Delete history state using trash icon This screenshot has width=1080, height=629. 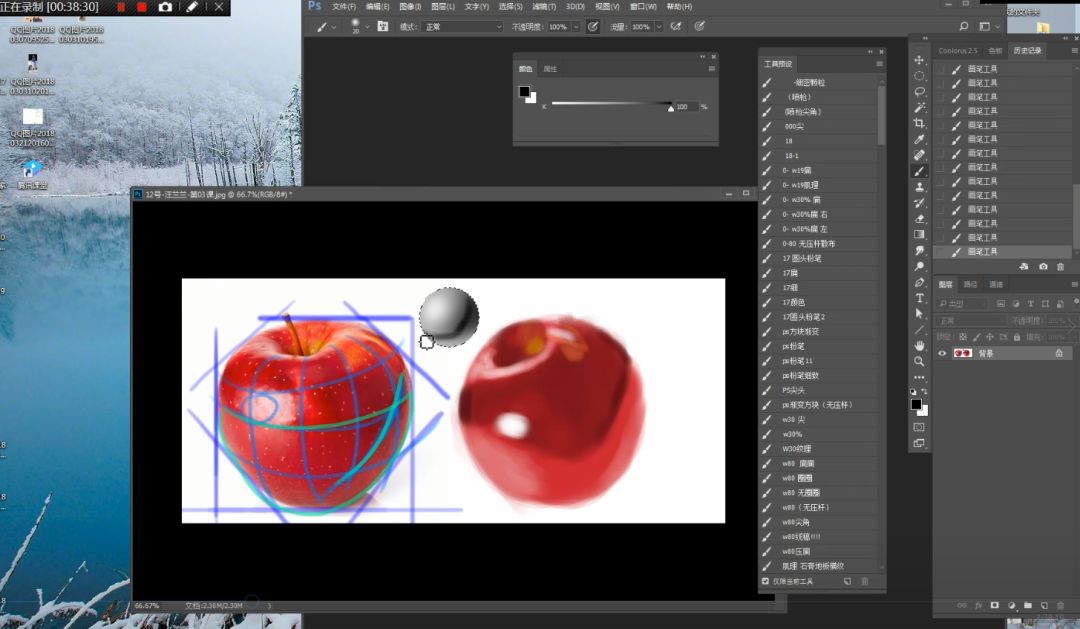[x=1060, y=267]
